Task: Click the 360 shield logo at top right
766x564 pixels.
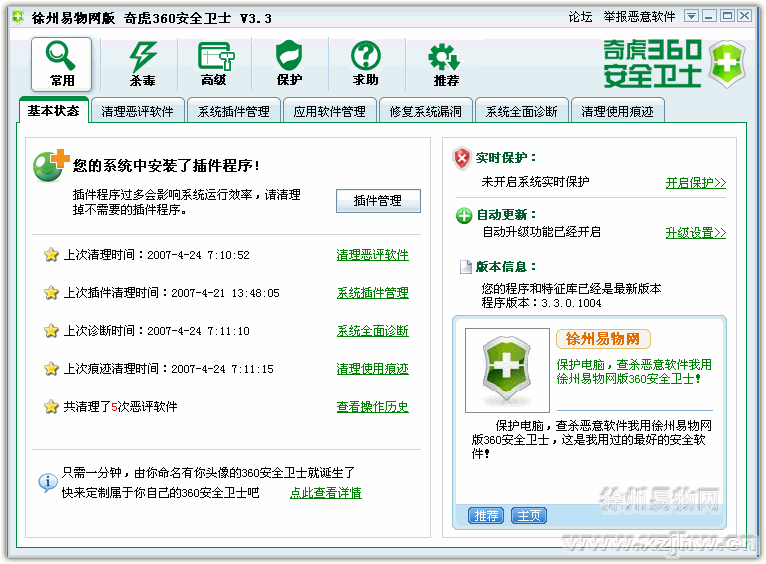Action: click(727, 63)
